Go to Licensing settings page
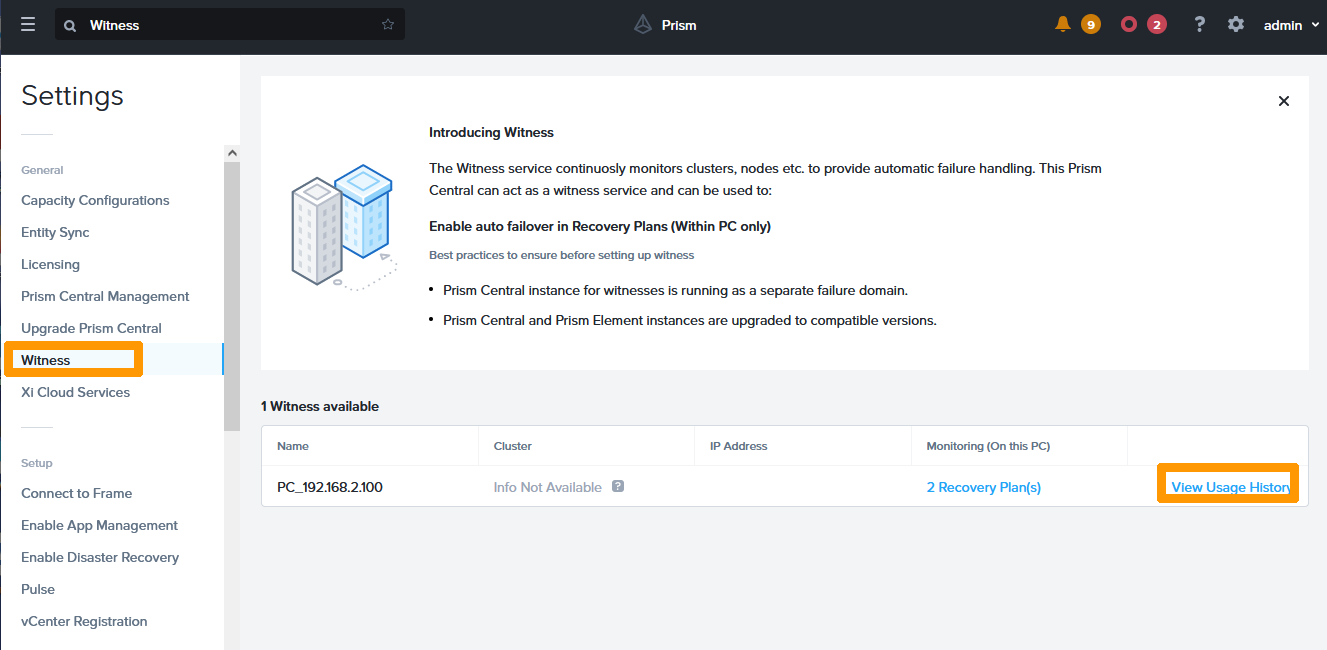 click(x=50, y=264)
